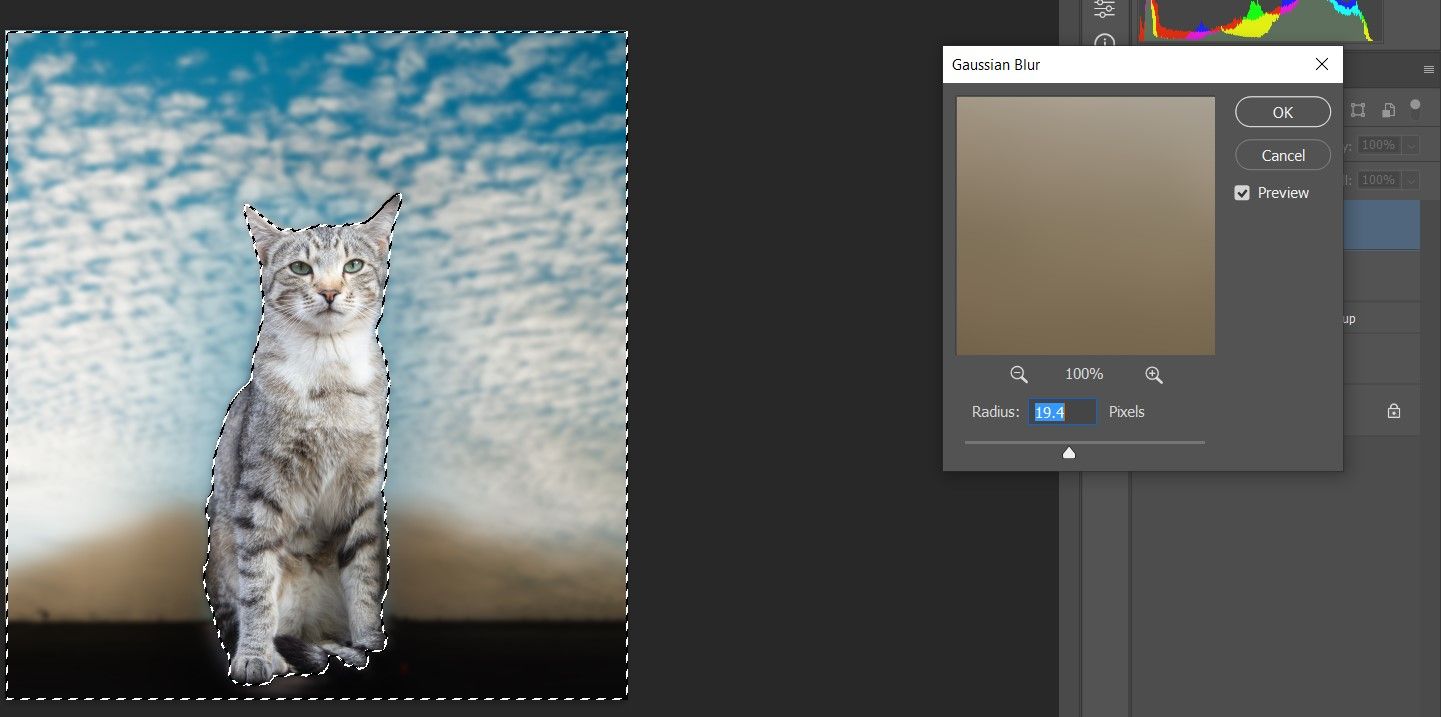Viewport: 1441px width, 717px height.
Task: Select the highlighted blue layer row
Action: point(1381,225)
